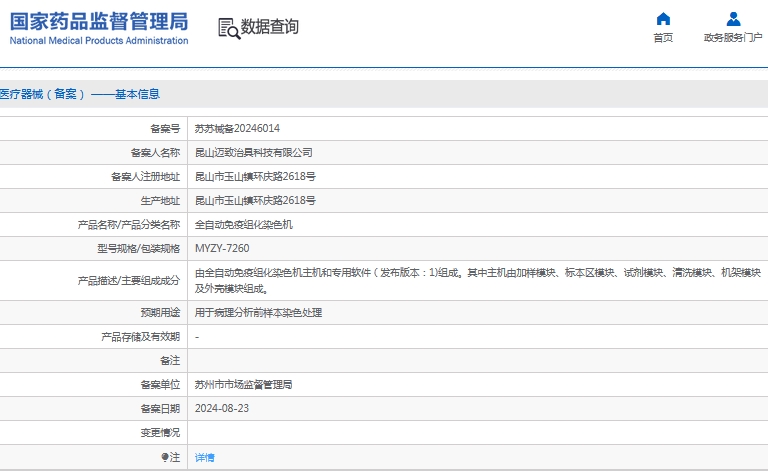This screenshot has height=476, width=768.
Task: Click the 型号规格/包装规格 label
Action: [x=139, y=249]
